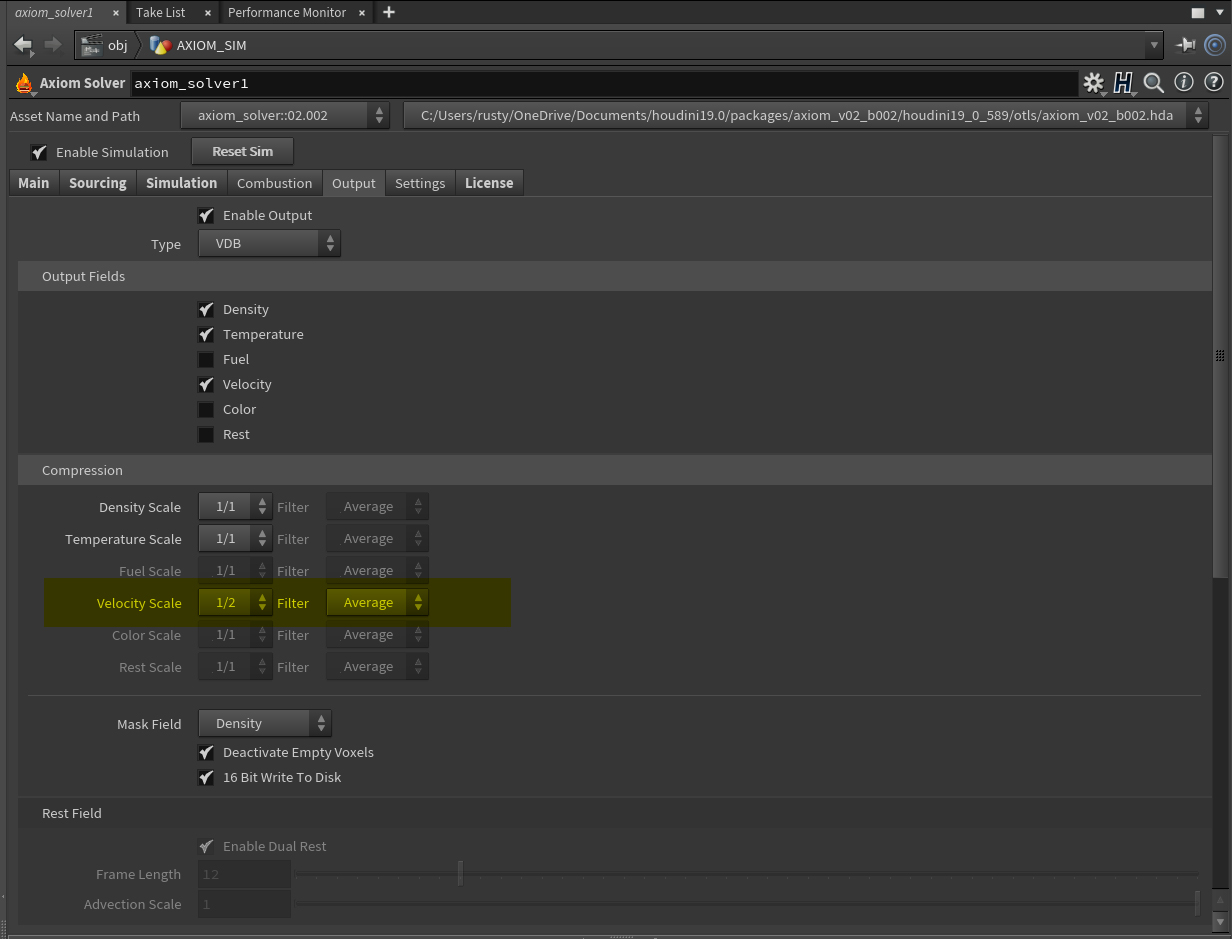Toggle Enable Output checkbox
This screenshot has width=1232, height=939.
(x=206, y=215)
